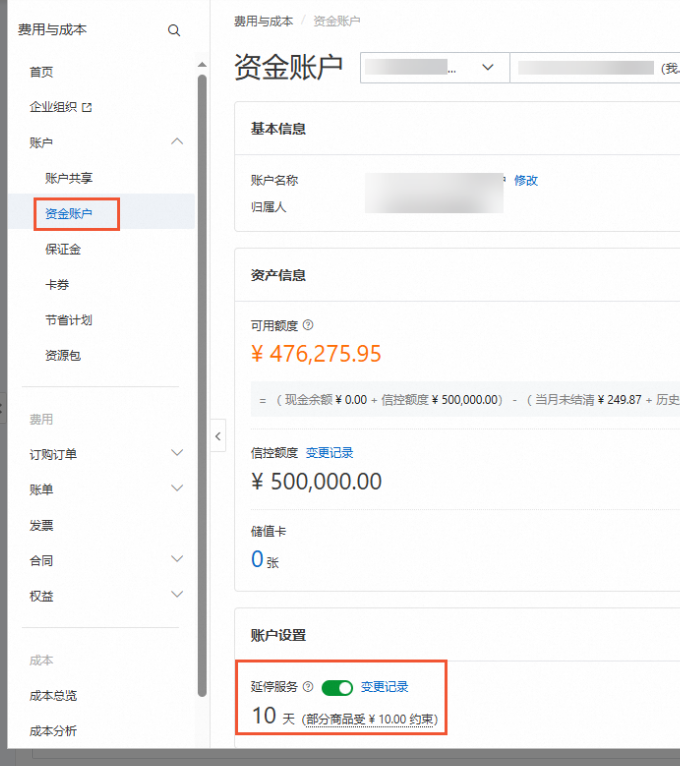Image resolution: width=680 pixels, height=766 pixels.
Task: Open 节省计划 menu item
Action: coord(69,320)
